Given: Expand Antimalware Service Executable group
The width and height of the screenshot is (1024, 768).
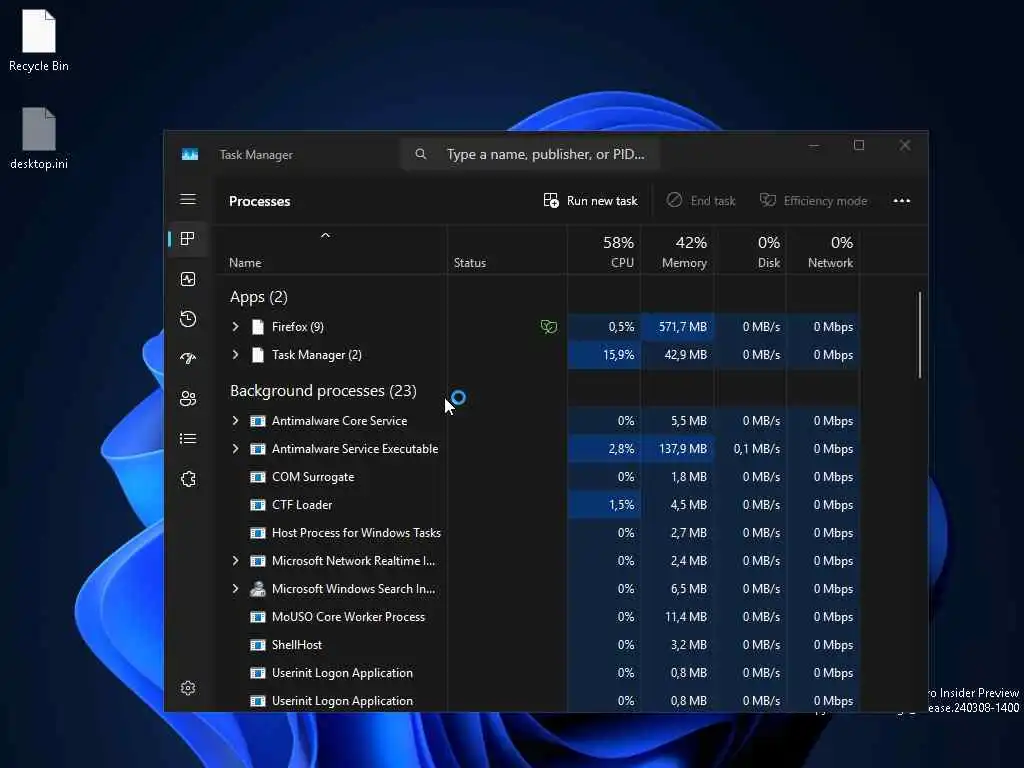Looking at the screenshot, I should pyautogui.click(x=236, y=449).
